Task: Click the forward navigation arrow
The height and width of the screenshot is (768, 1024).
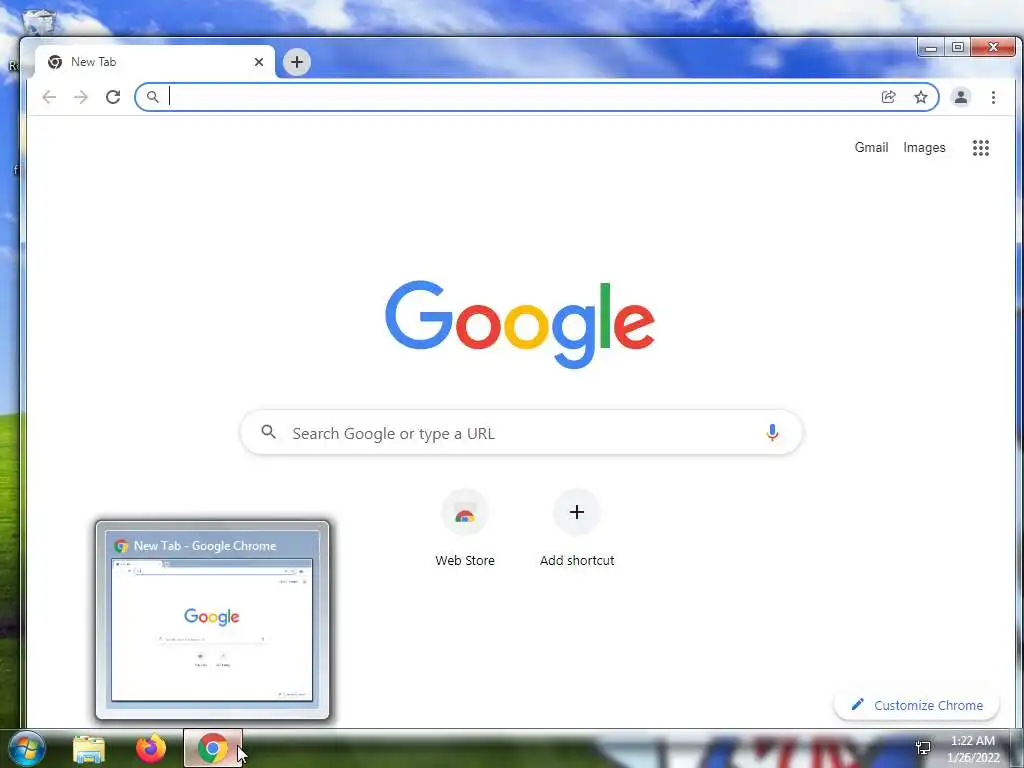Action: [81, 97]
